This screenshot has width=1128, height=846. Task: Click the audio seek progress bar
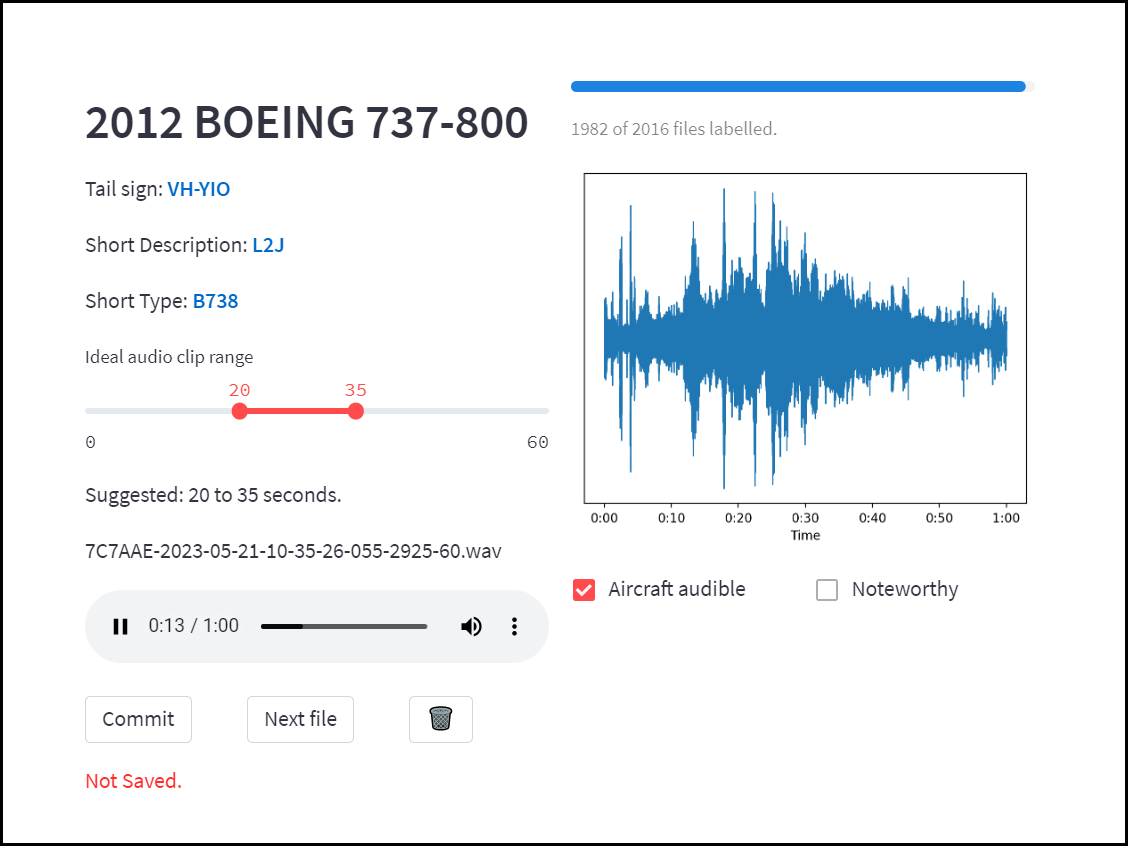[344, 627]
